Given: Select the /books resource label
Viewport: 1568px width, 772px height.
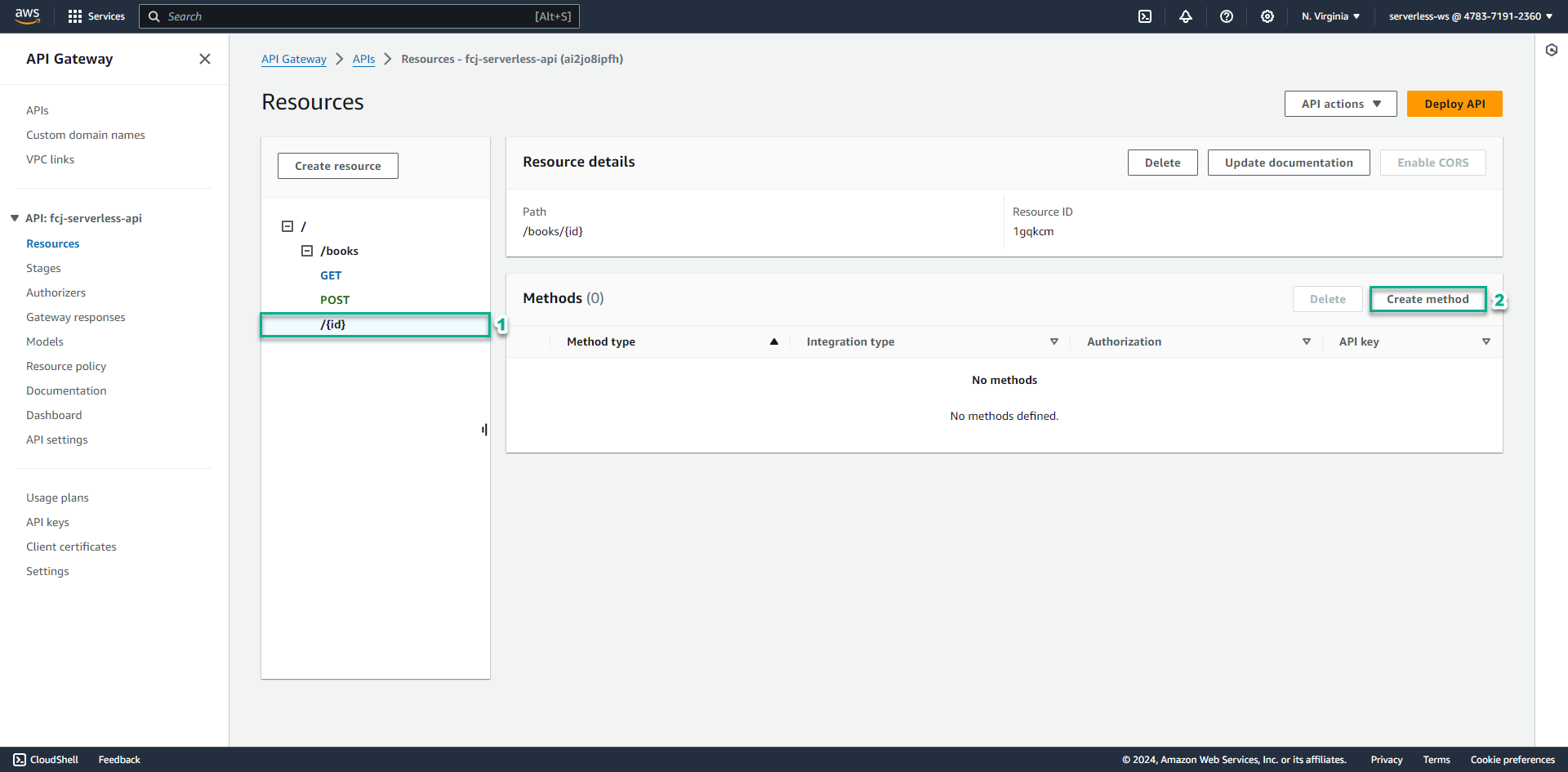Looking at the screenshot, I should click(340, 251).
